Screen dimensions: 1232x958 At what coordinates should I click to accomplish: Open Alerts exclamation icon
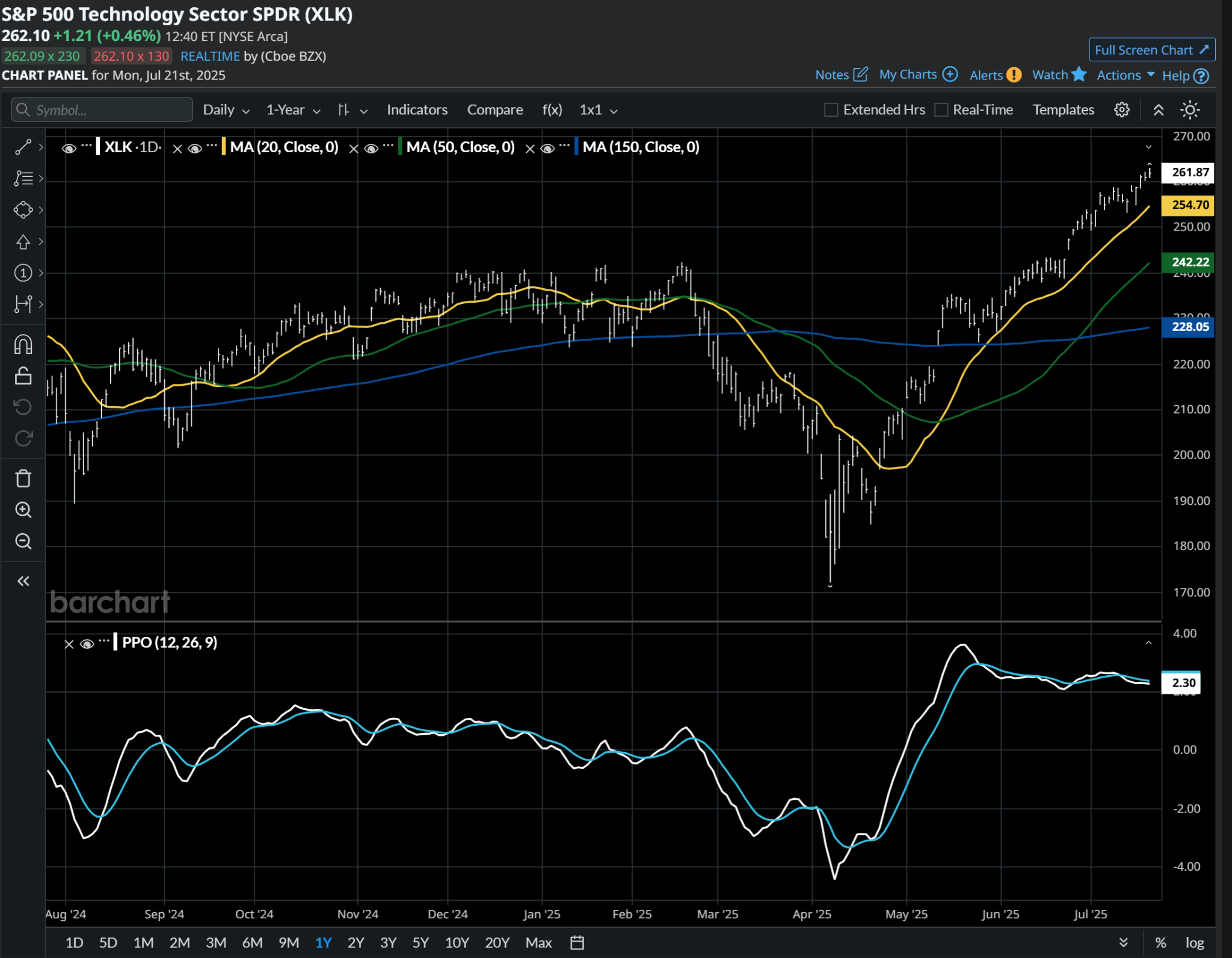(x=1014, y=75)
